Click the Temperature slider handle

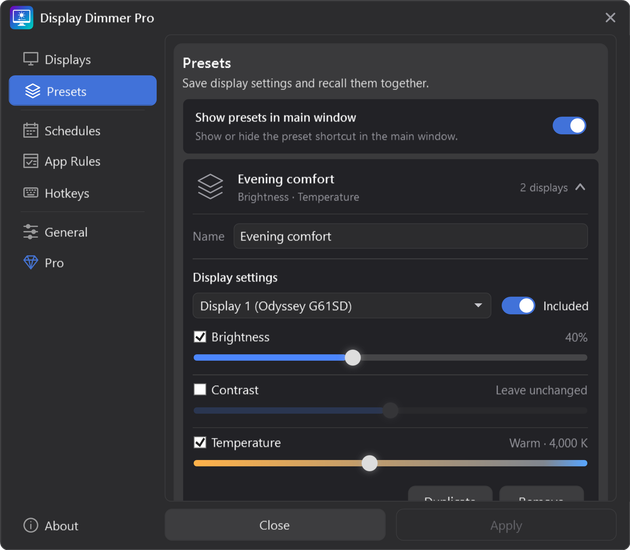click(x=370, y=463)
